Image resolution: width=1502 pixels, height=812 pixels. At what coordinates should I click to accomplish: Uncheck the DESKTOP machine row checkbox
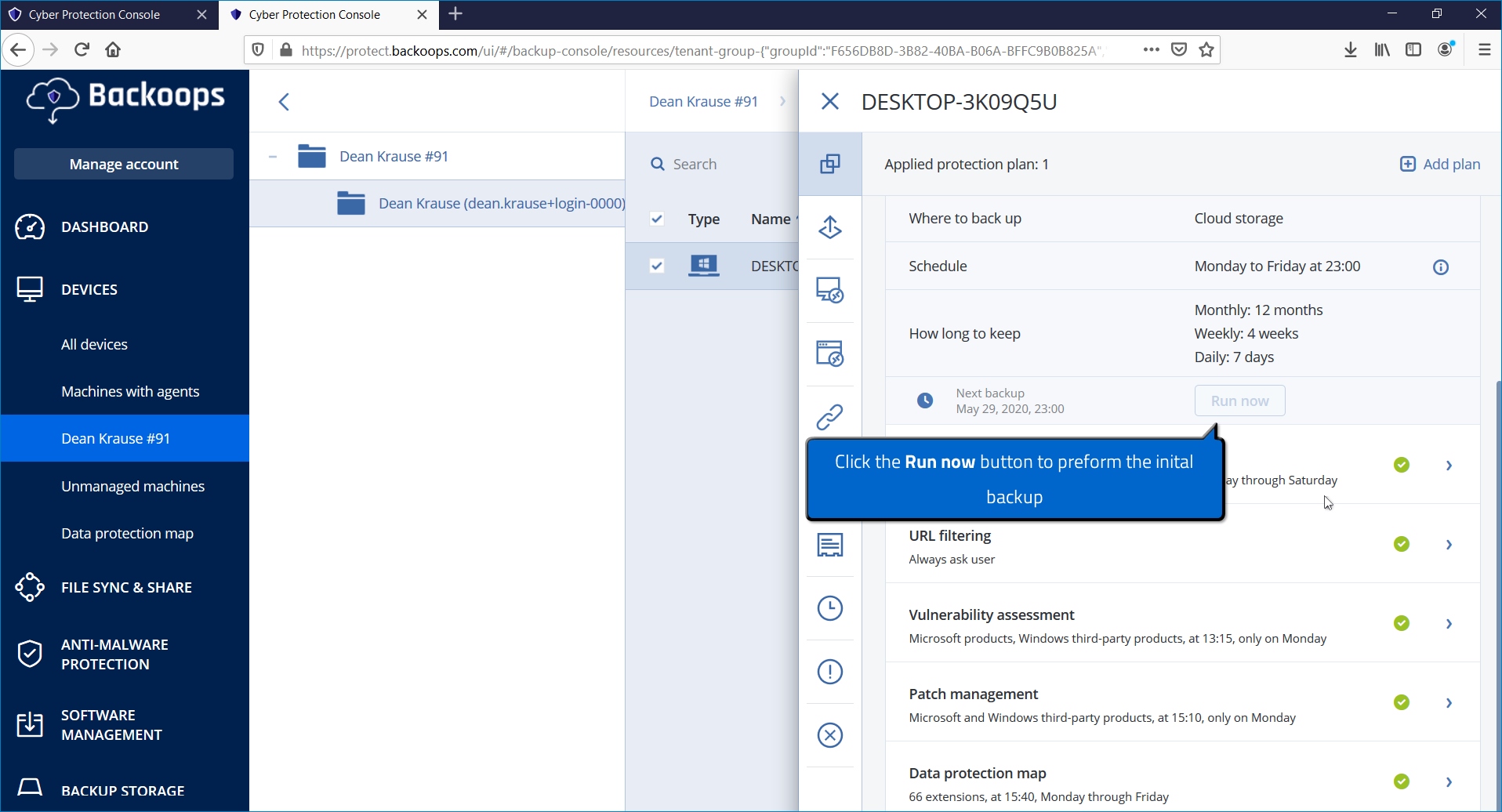click(657, 266)
